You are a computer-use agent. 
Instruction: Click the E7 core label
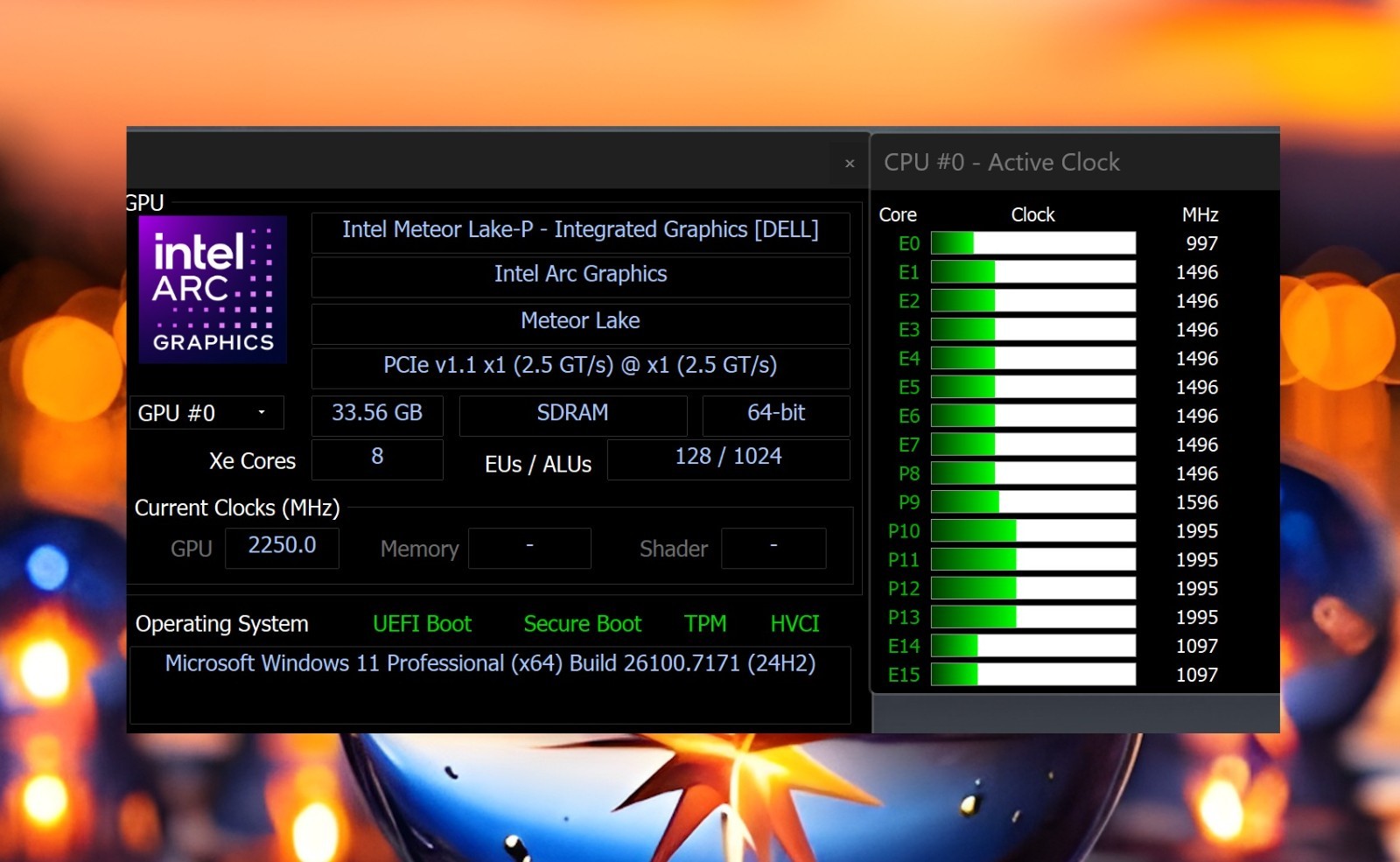coord(909,445)
